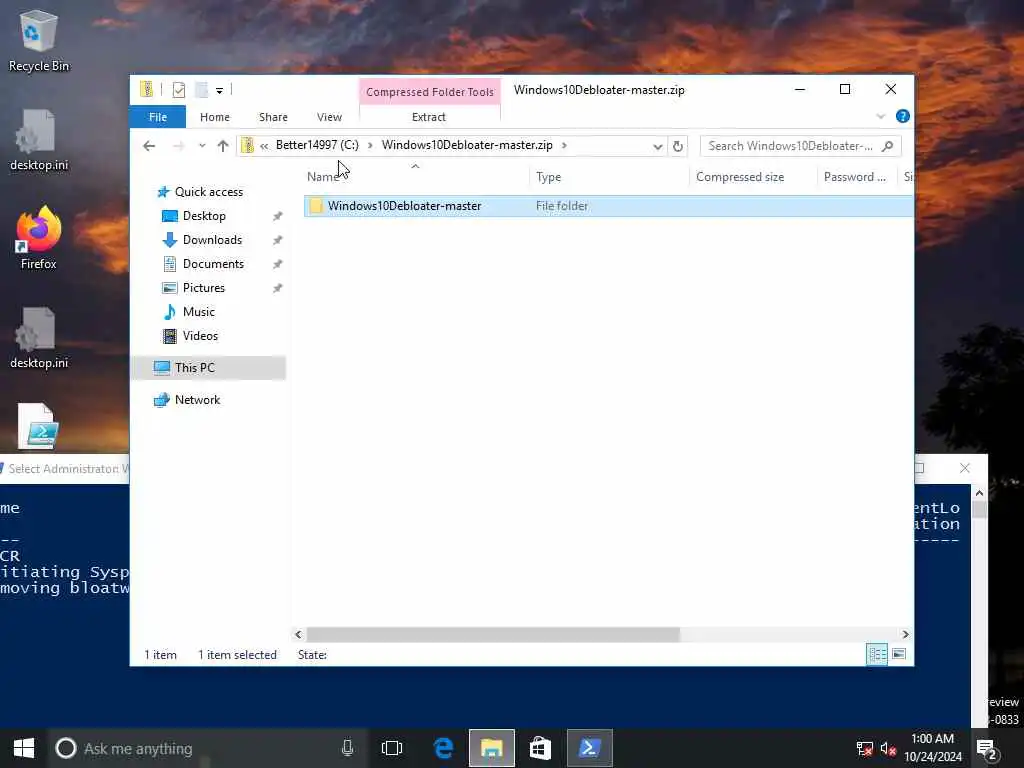Click the horizontal scrollbar thumb
Screen dimensions: 1024x768
(493, 634)
